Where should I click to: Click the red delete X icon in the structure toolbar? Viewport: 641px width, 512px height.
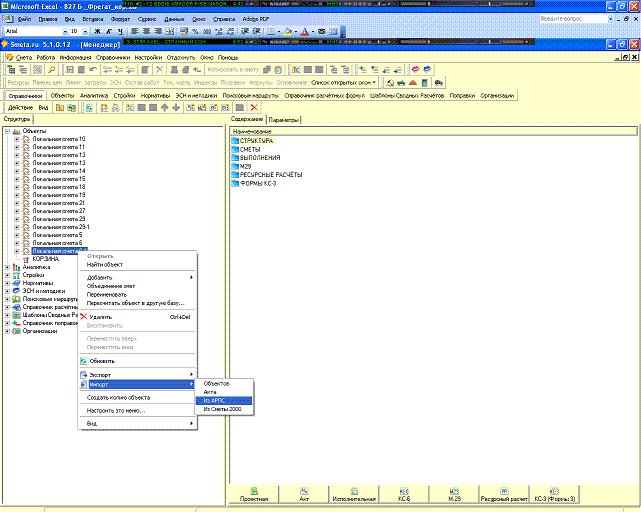[254, 107]
